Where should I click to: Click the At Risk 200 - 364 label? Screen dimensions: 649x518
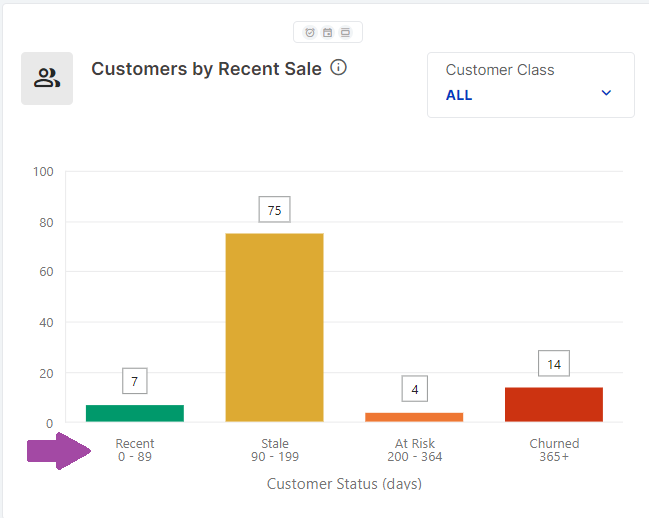414,450
